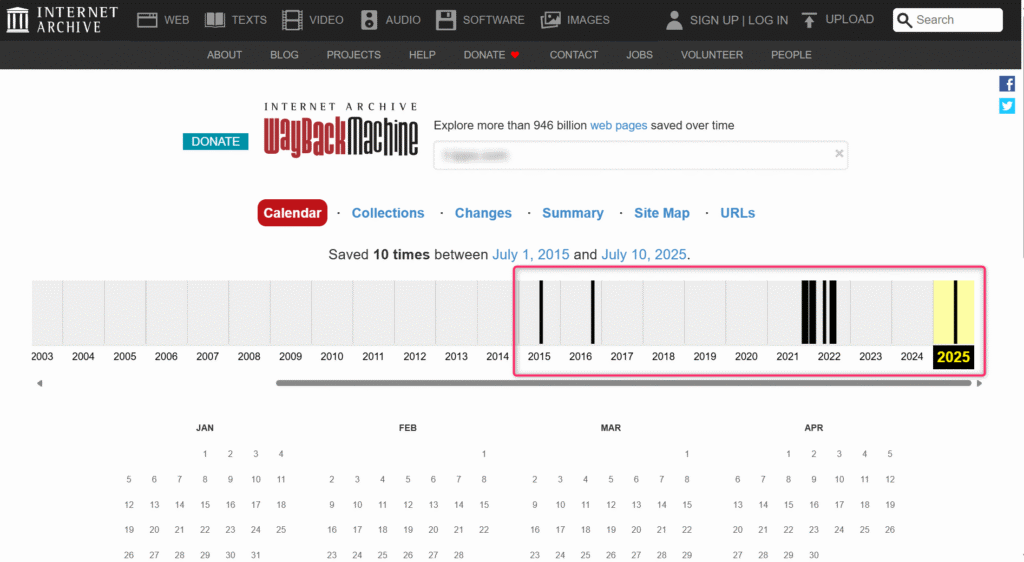Viewport: 1024px width, 562px height.
Task: Click the FEB month heading
Action: [x=408, y=428]
